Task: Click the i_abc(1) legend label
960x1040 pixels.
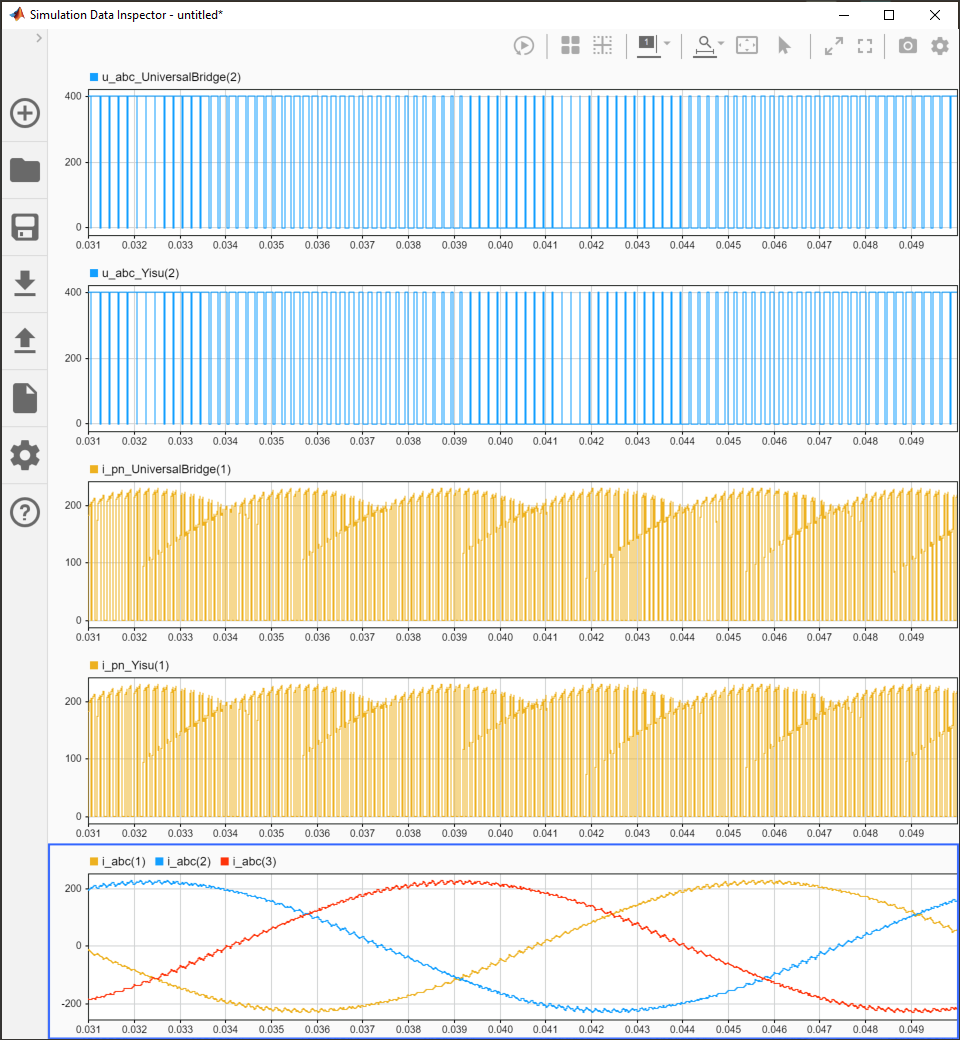Action: coord(123,862)
